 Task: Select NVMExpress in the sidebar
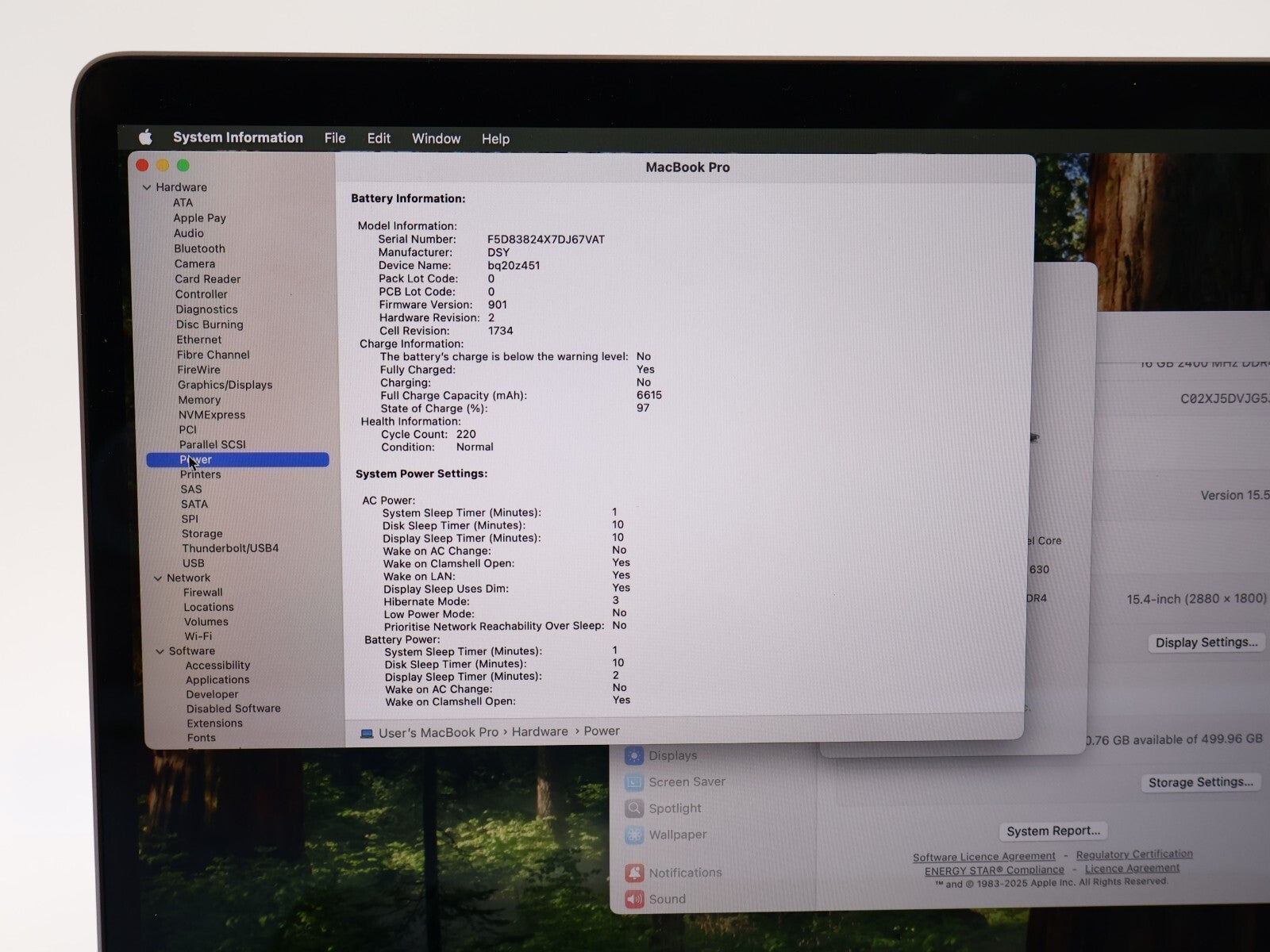(x=212, y=415)
